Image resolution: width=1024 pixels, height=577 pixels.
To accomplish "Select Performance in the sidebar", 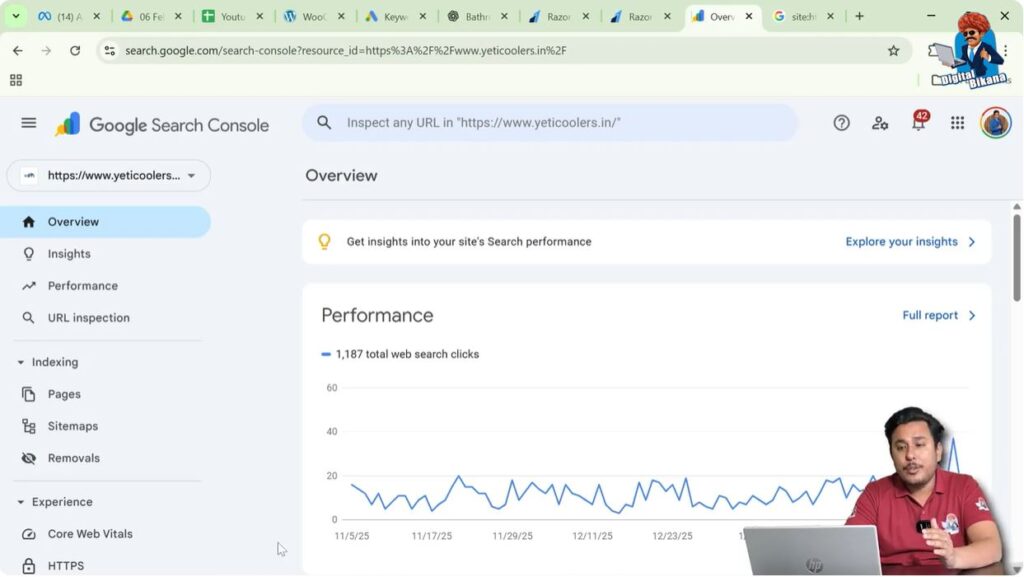I will (82, 286).
